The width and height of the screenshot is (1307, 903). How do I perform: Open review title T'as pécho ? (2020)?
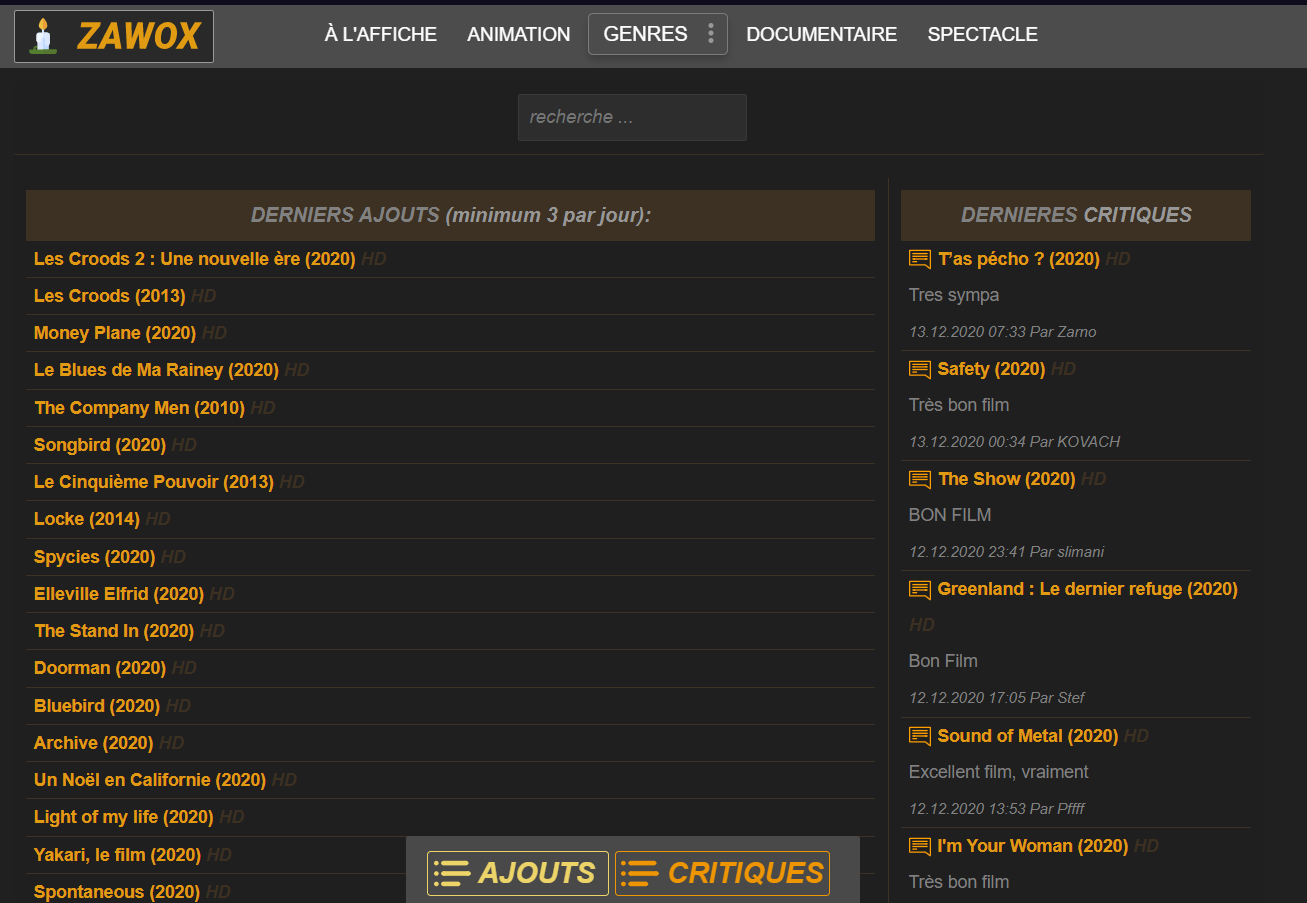tap(1019, 259)
